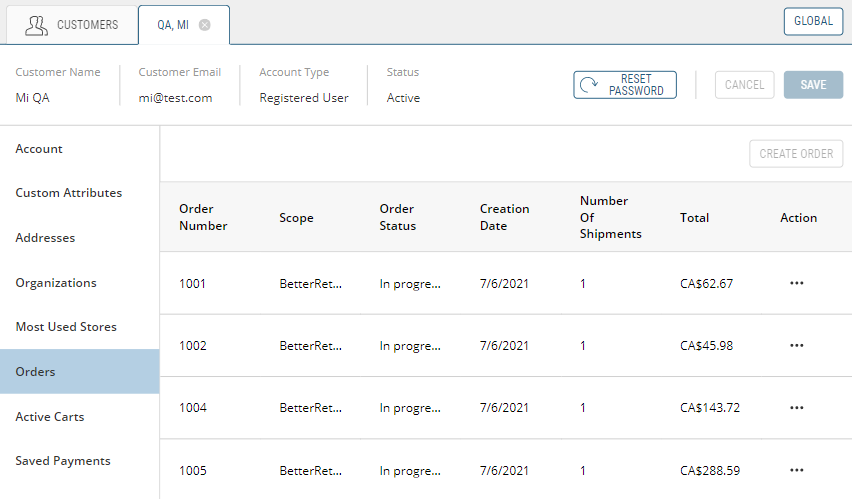The height and width of the screenshot is (499, 852).
Task: Open the Saved Payments section
Action: (63, 461)
